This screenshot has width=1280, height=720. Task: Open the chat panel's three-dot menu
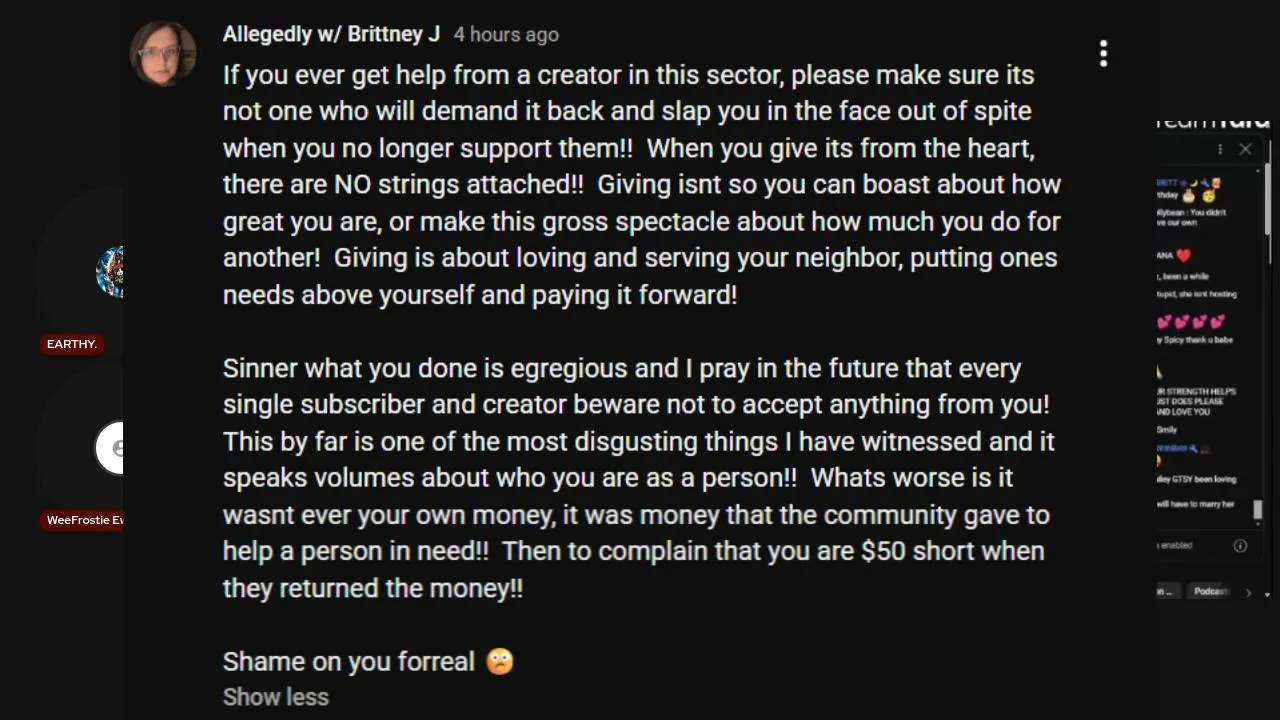pos(1220,149)
